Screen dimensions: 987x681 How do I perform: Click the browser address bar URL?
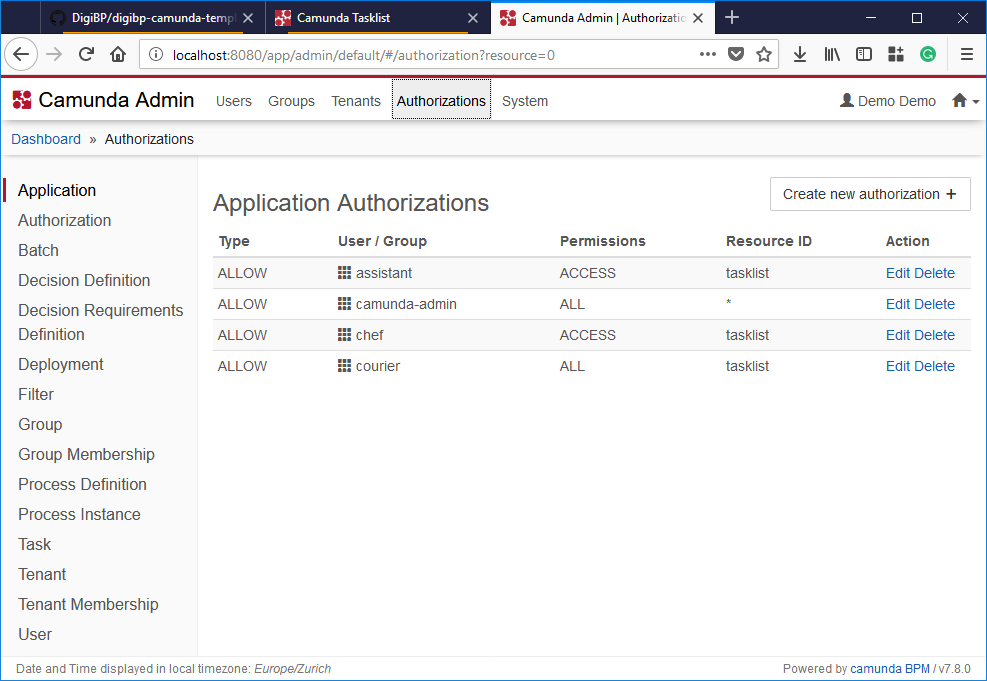point(420,55)
